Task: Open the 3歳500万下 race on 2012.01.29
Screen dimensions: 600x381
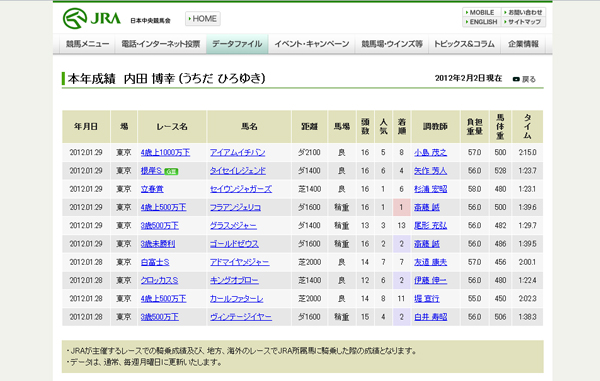Action: pos(160,226)
